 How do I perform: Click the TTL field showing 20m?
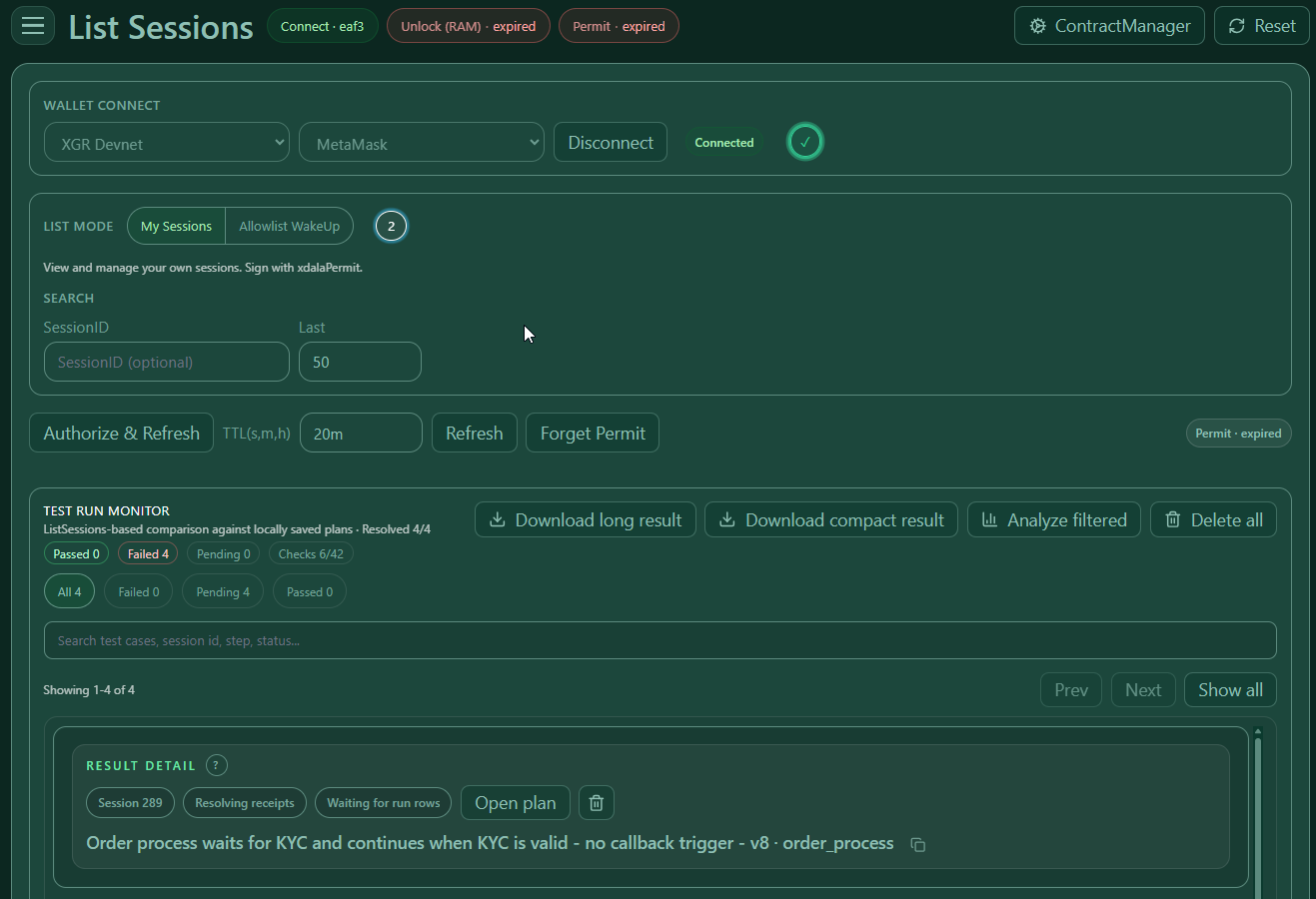click(361, 433)
